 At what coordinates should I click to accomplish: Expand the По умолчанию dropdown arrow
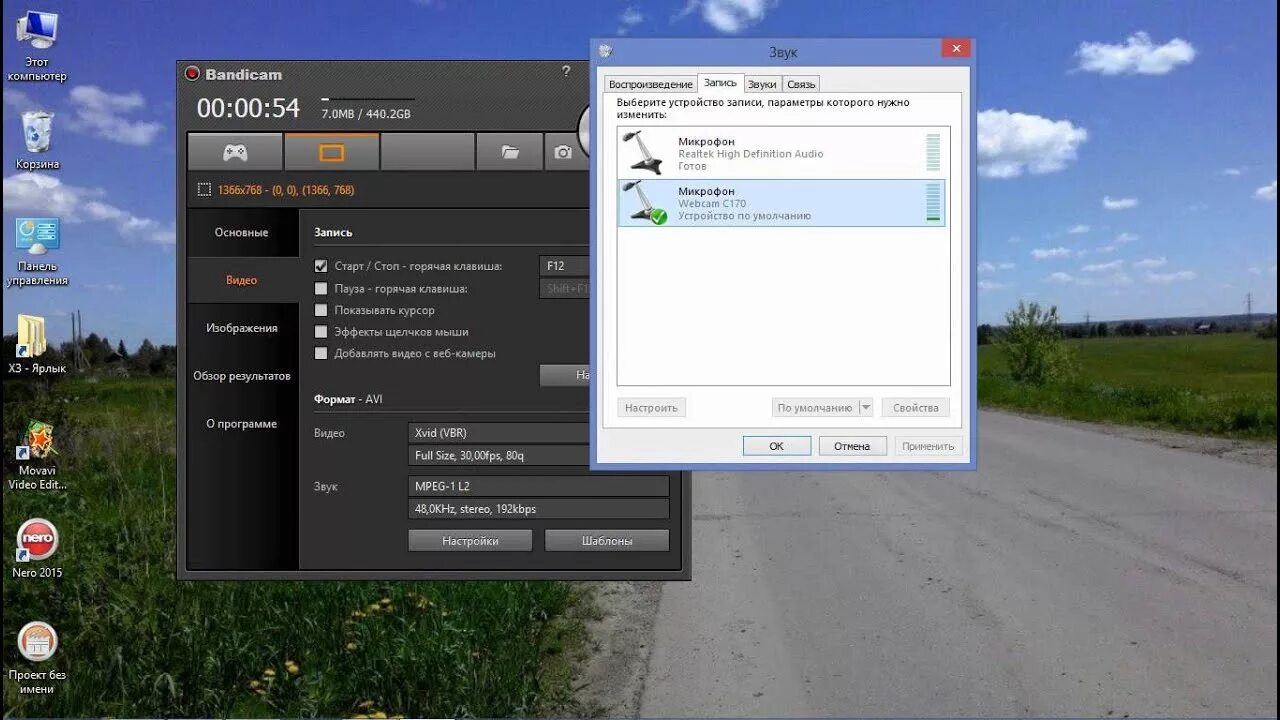tap(865, 408)
